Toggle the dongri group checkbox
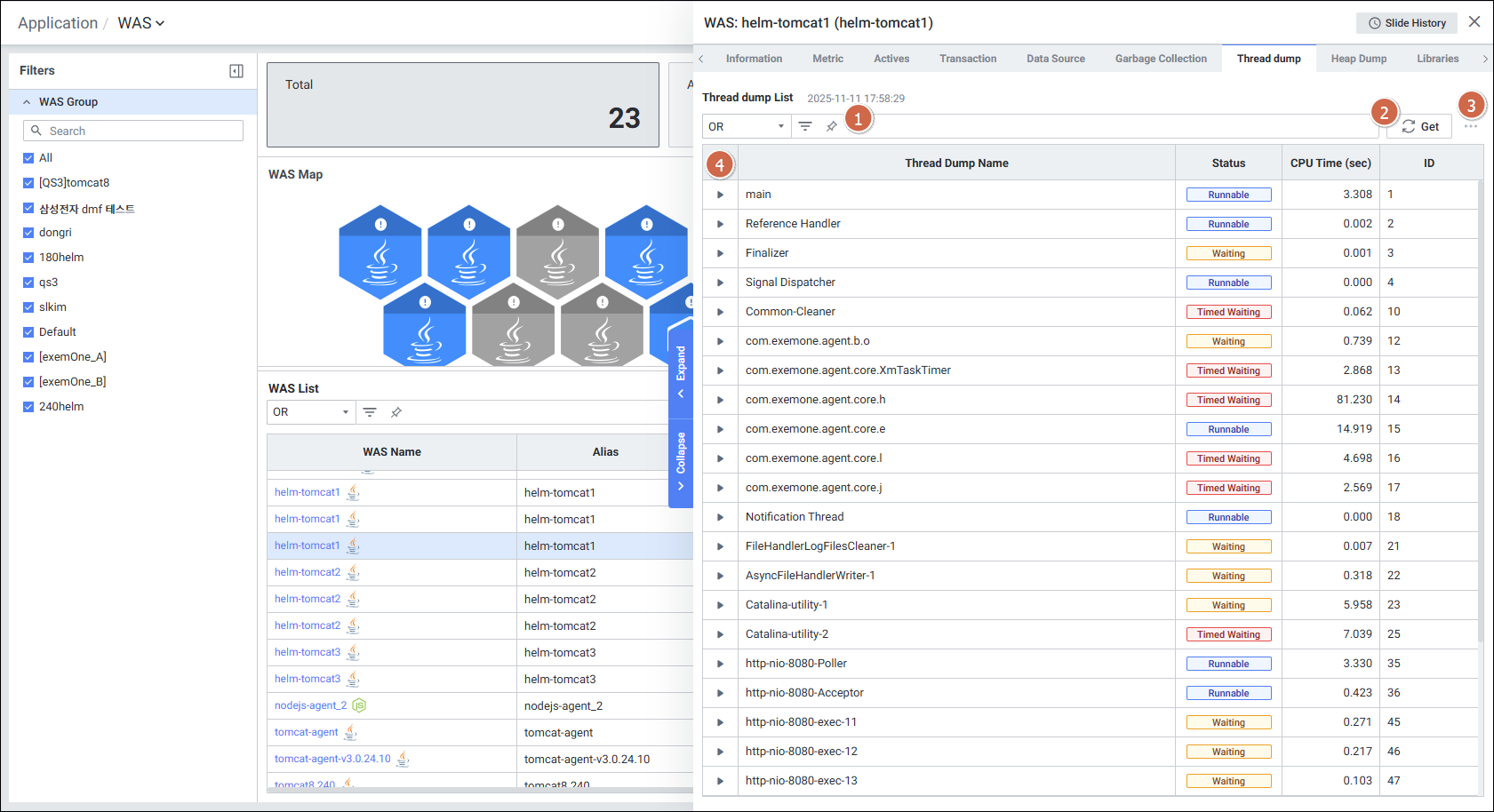 [x=28, y=233]
